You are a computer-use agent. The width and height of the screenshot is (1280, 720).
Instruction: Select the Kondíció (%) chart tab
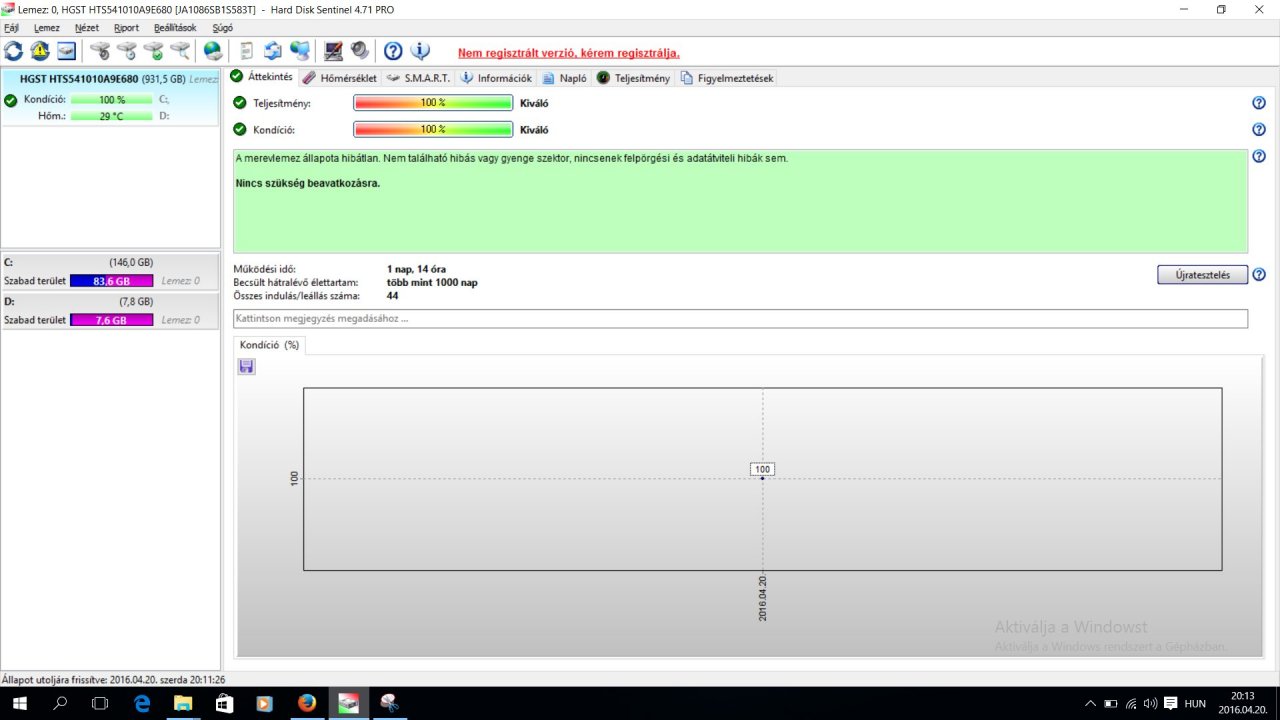269,345
